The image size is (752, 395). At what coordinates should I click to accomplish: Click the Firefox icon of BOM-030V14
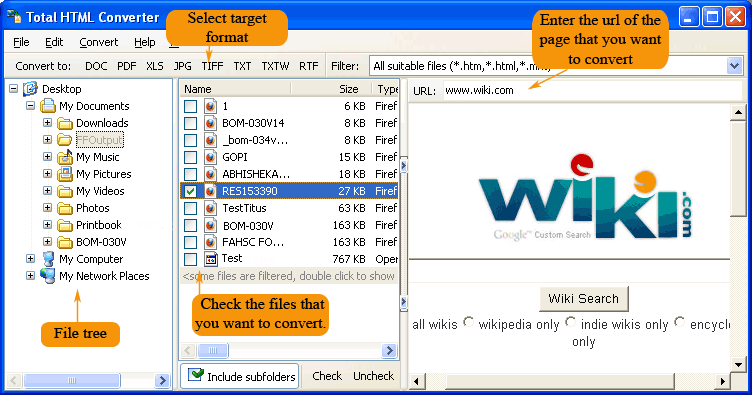coord(210,123)
